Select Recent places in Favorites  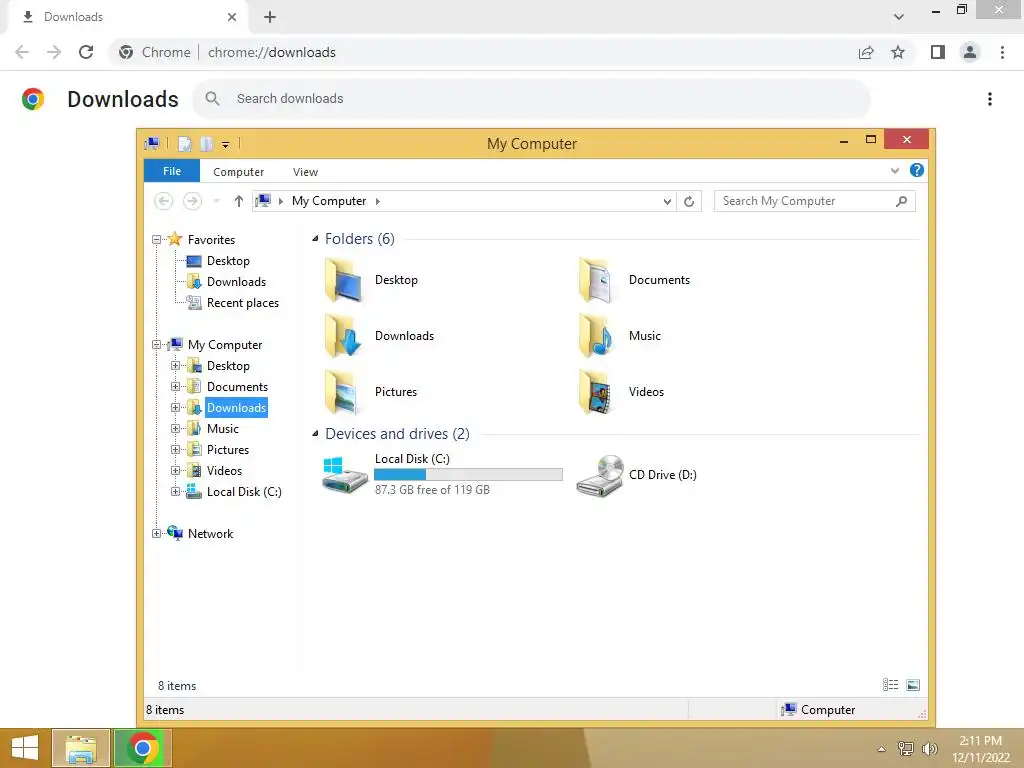pos(242,302)
